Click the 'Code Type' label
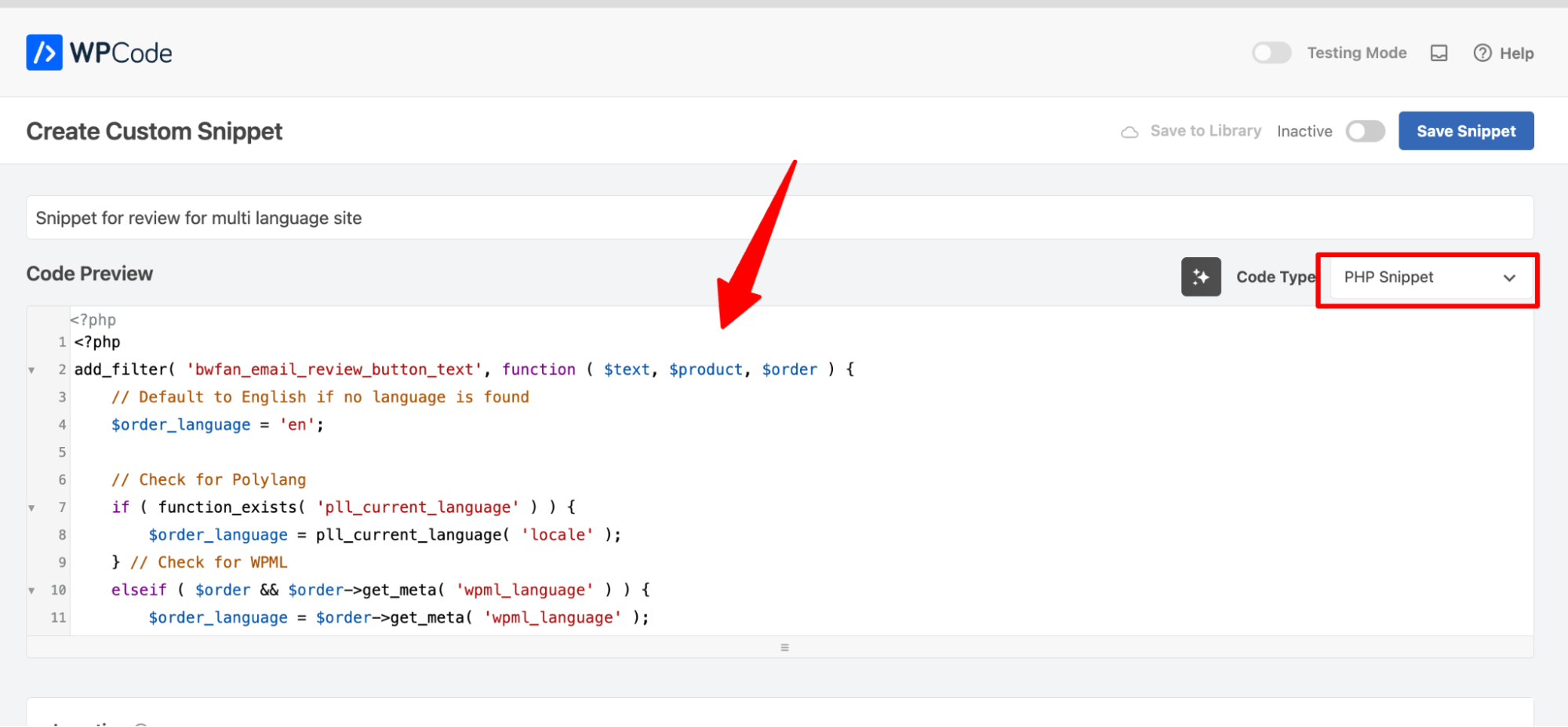1568x727 pixels. coord(1275,277)
